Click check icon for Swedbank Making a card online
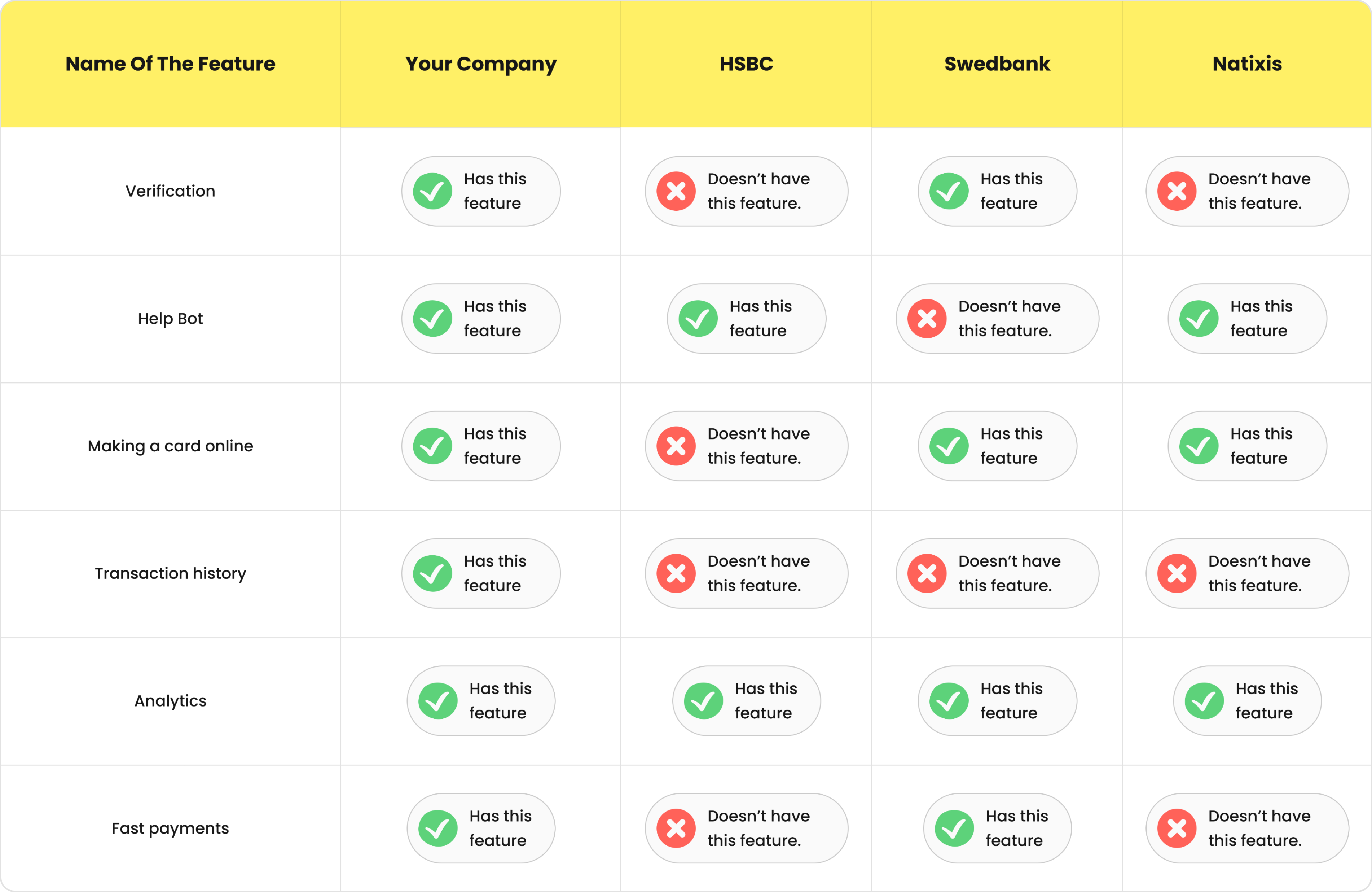The width and height of the screenshot is (1372, 892). (x=949, y=446)
